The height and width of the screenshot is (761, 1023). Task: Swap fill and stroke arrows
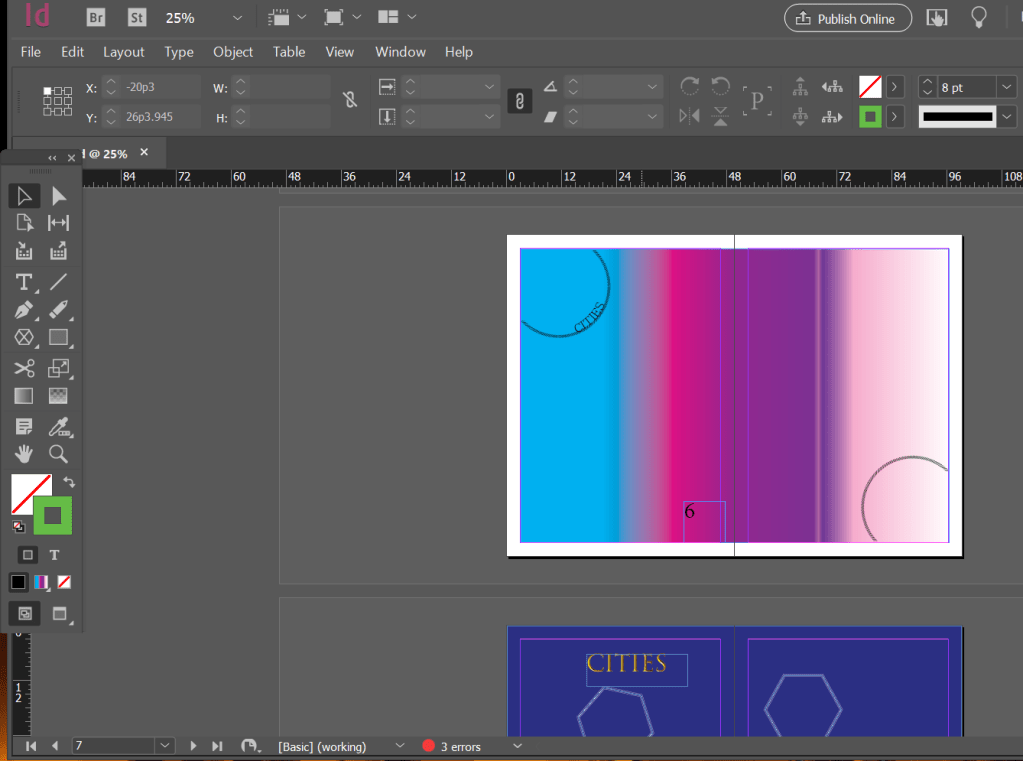[x=69, y=482]
